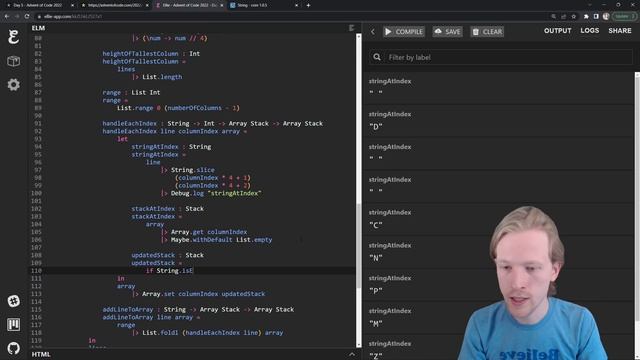Place cursor on line 110 'if String.isE'
Screen dimensions: 640x360
(x=170, y=271)
